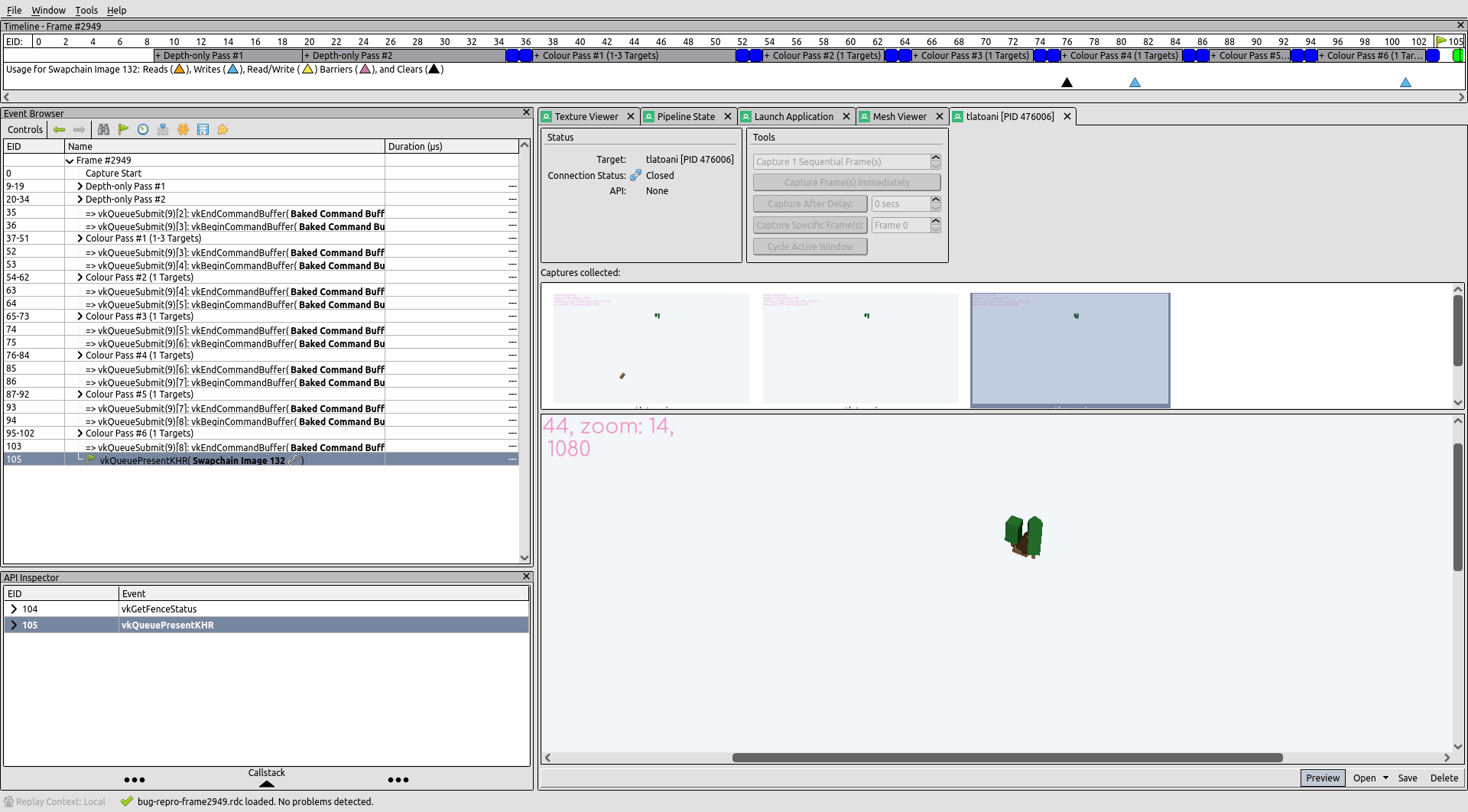The width and height of the screenshot is (1468, 812).
Task: Close the Launch Application tab
Action: point(846,117)
